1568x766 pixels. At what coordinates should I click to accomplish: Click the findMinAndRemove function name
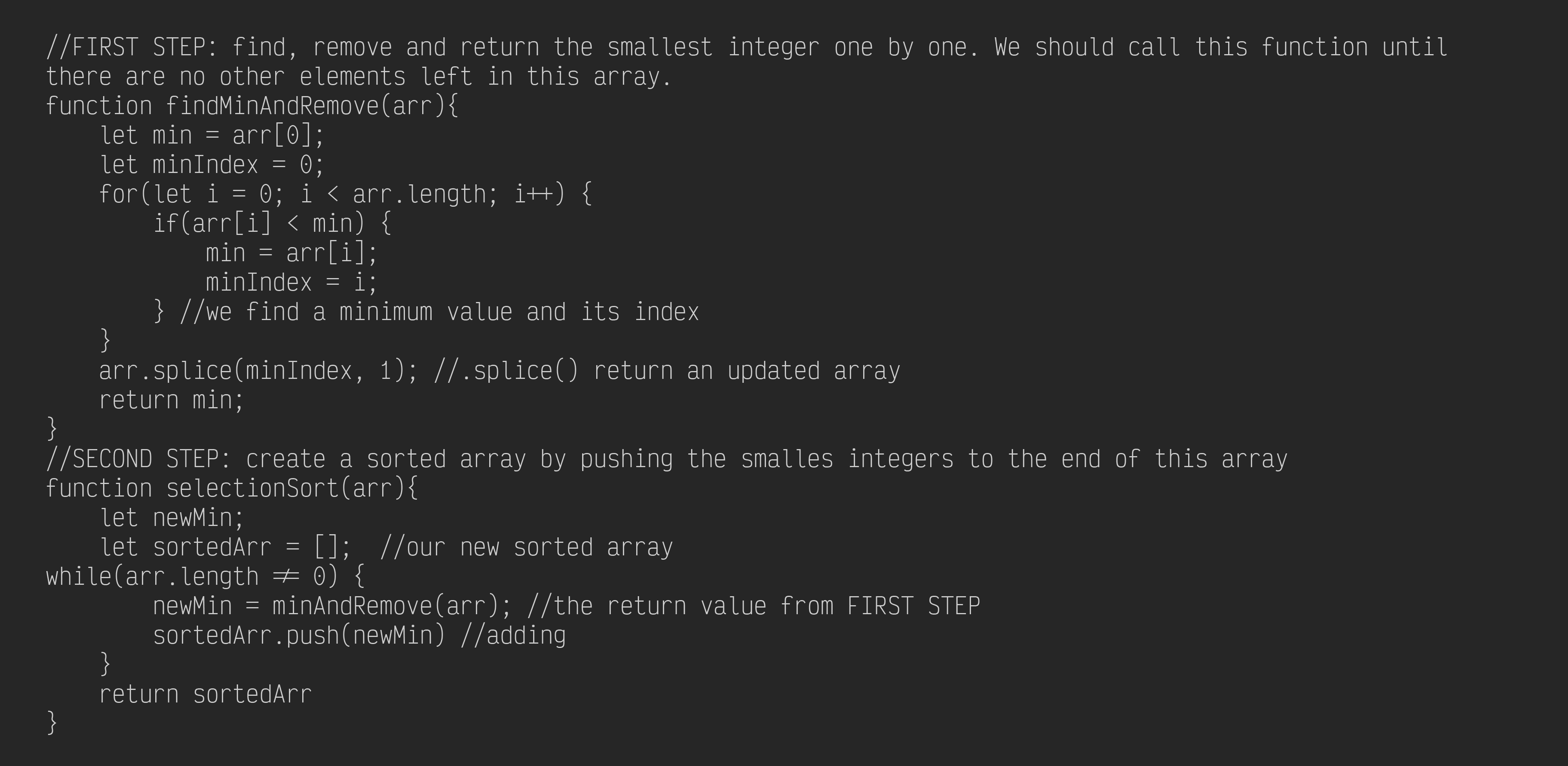coord(273,106)
